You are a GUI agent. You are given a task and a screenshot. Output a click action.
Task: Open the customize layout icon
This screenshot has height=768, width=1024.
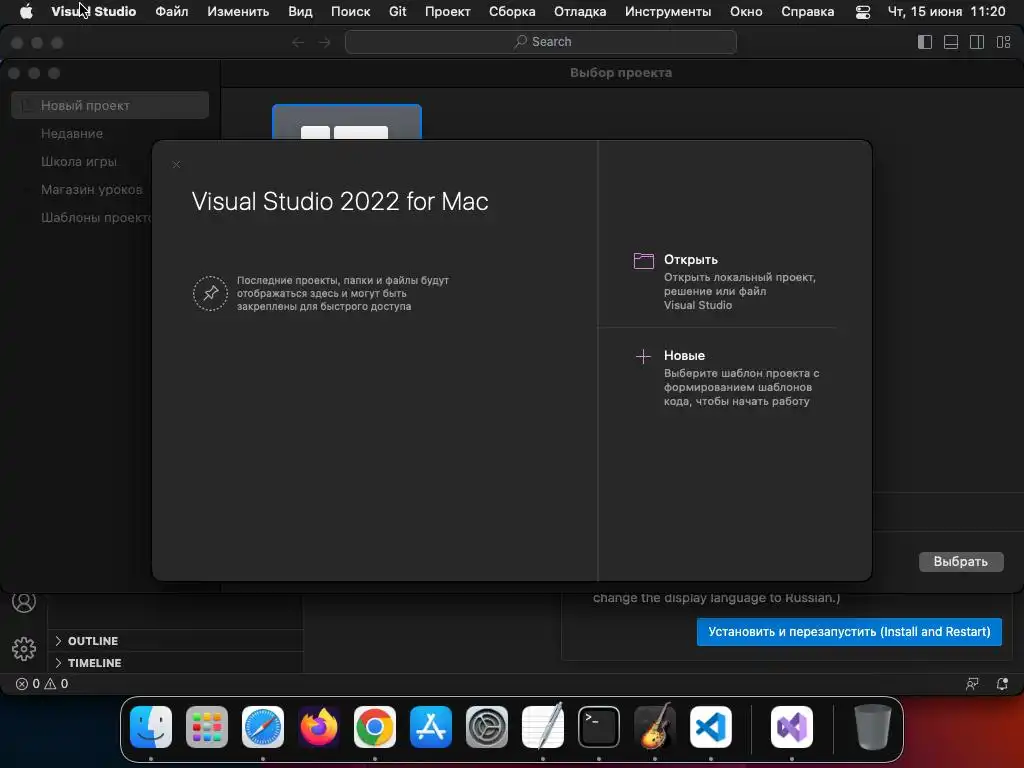pyautogui.click(x=1004, y=42)
